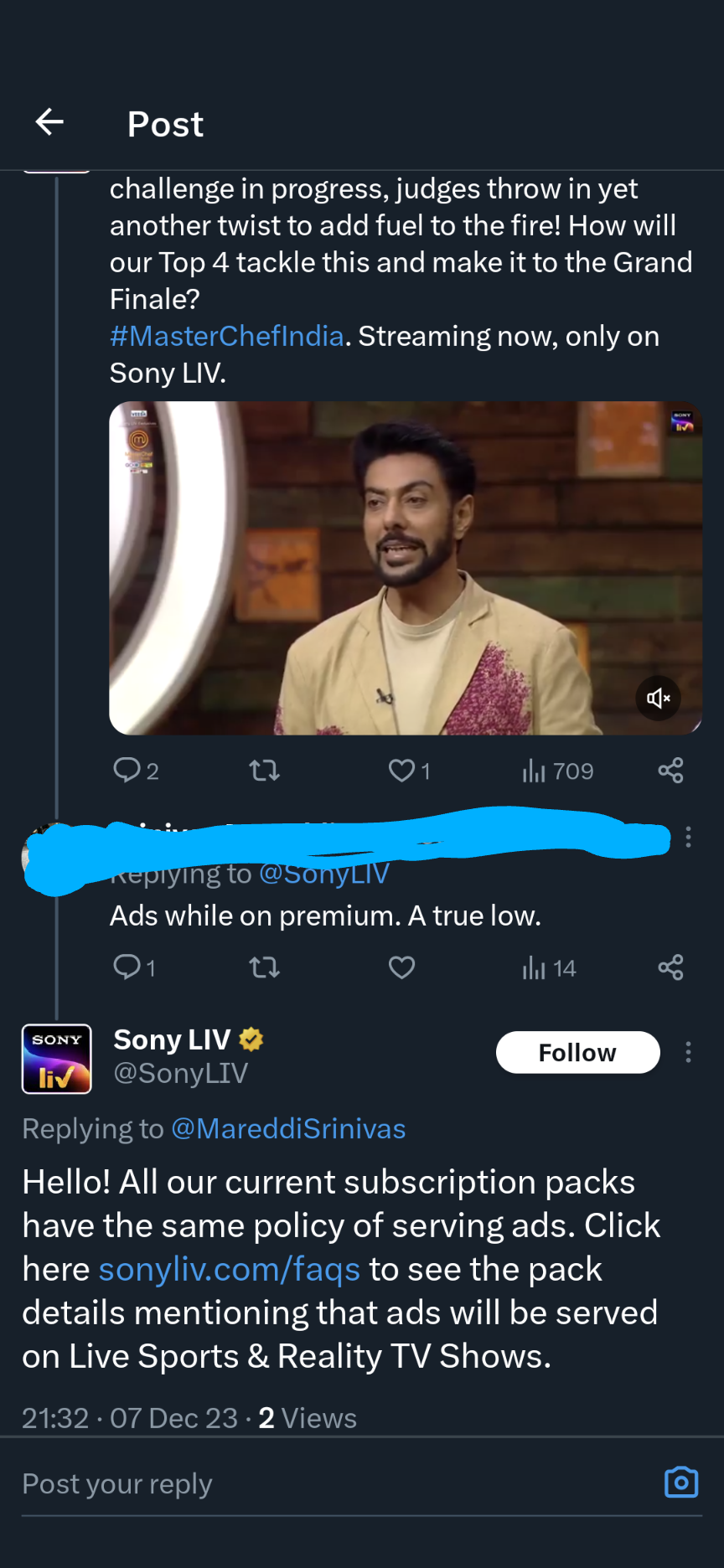Retweet the Sony LIV video post
724x1568 pixels.
264,770
